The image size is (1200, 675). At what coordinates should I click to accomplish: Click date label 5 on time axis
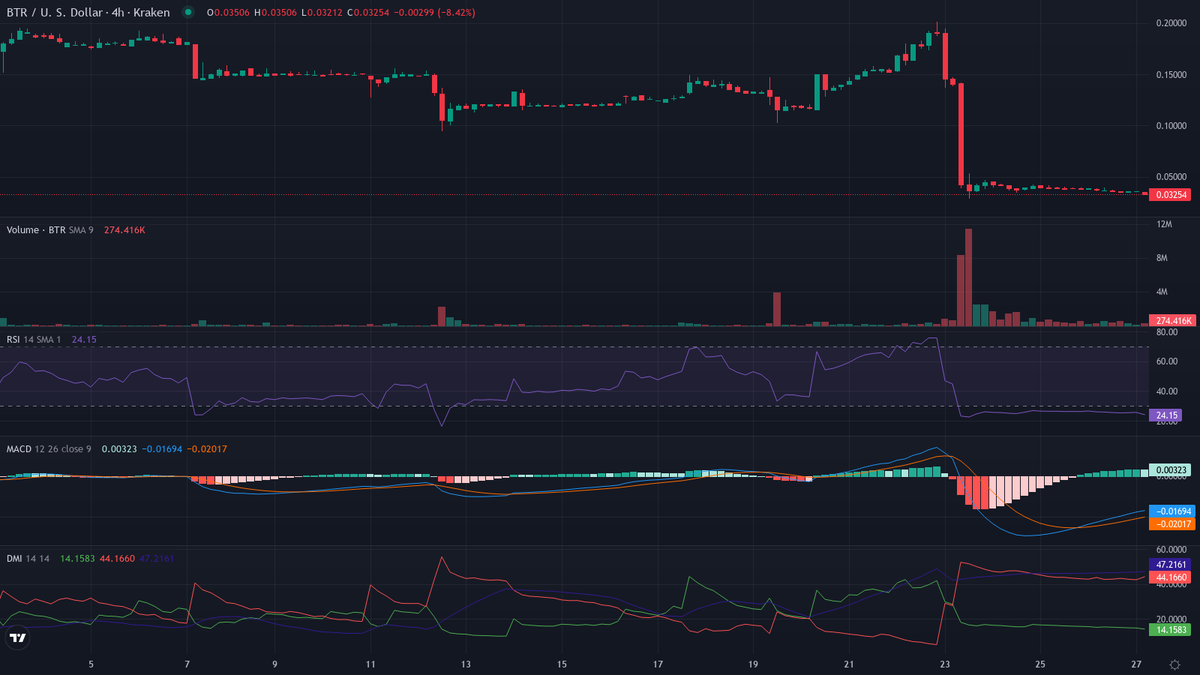(91, 664)
